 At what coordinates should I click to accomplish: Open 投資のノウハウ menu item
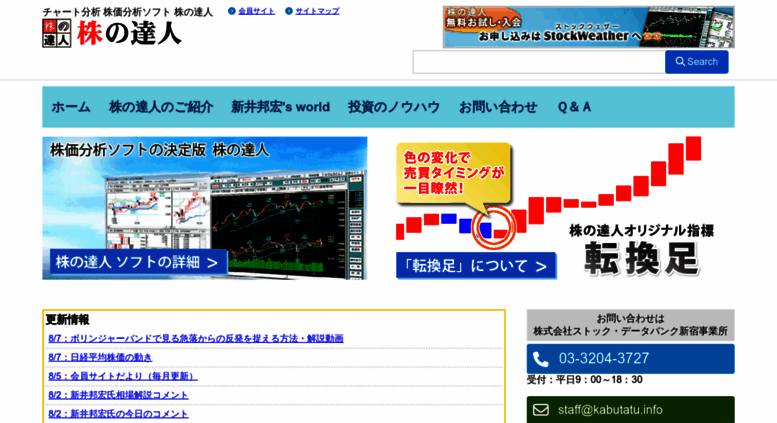[394, 107]
